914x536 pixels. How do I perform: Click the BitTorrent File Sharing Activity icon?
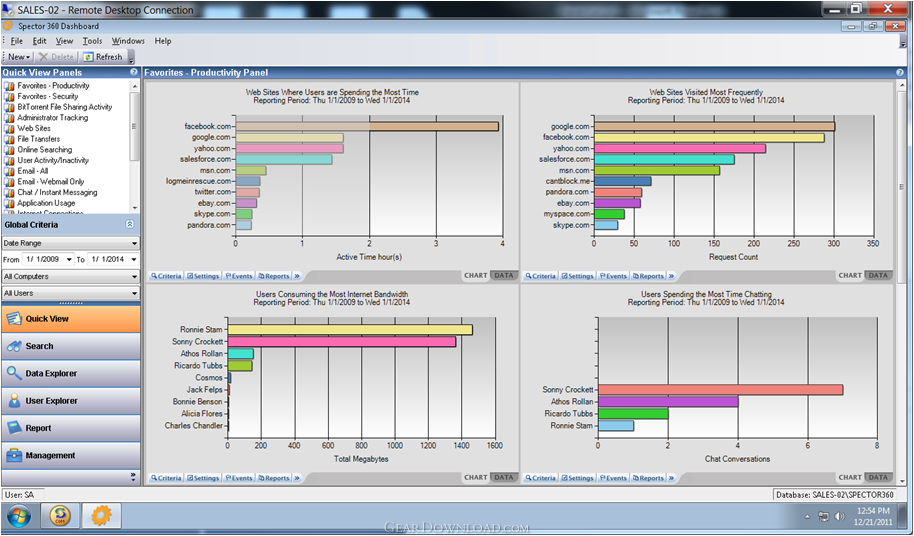pos(9,107)
